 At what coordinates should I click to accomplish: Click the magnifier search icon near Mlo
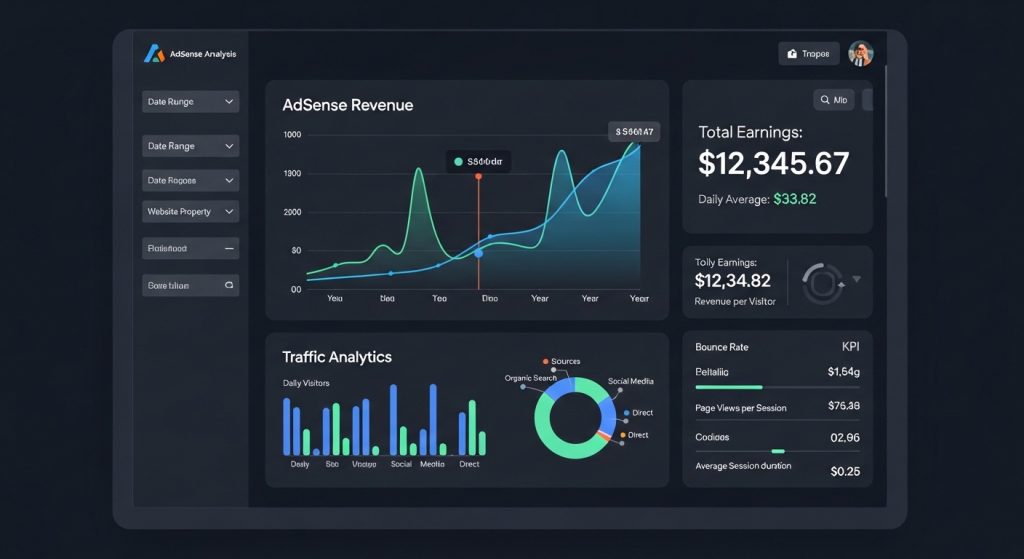(x=825, y=100)
